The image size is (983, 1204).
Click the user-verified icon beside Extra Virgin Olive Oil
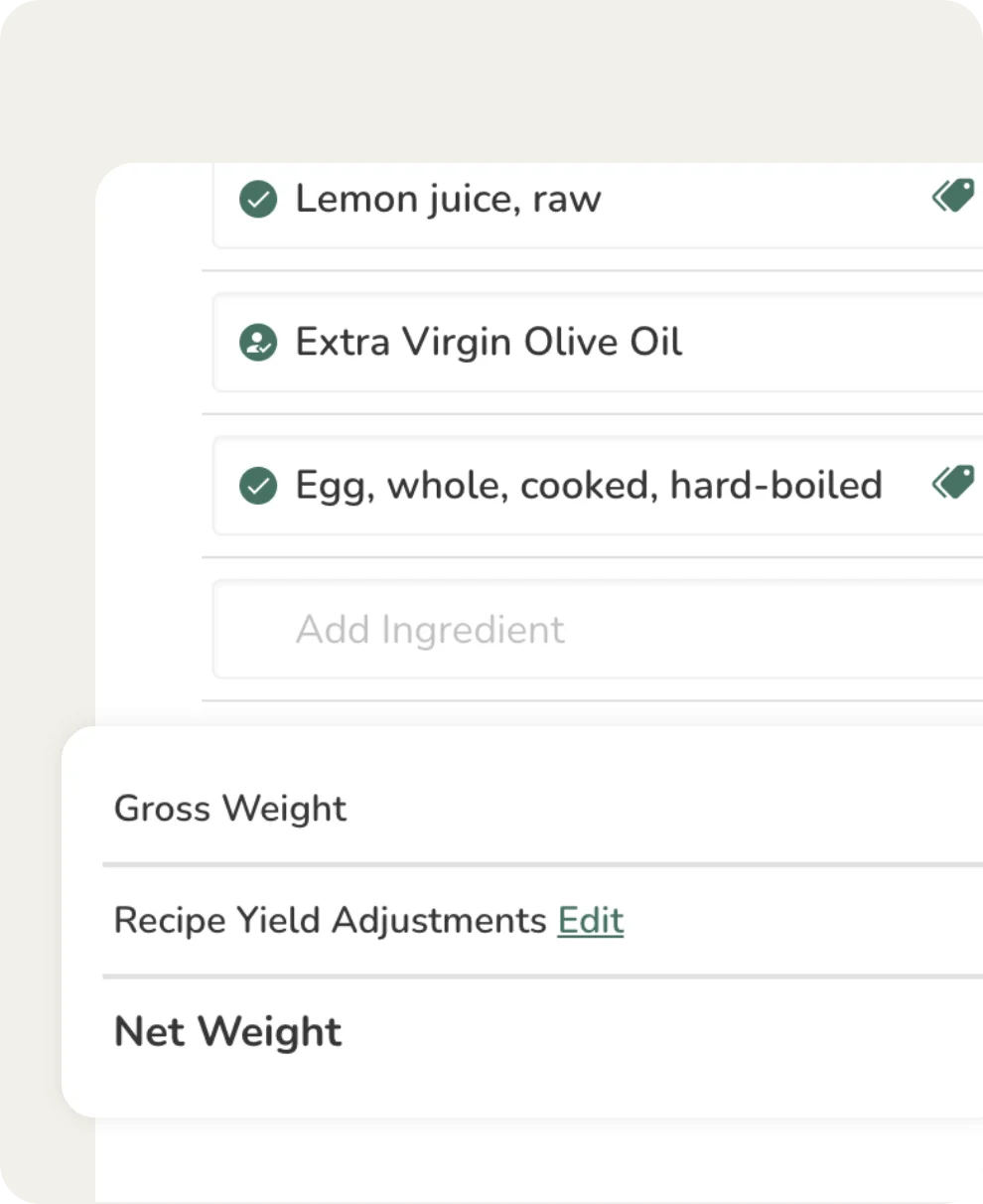[x=258, y=343]
